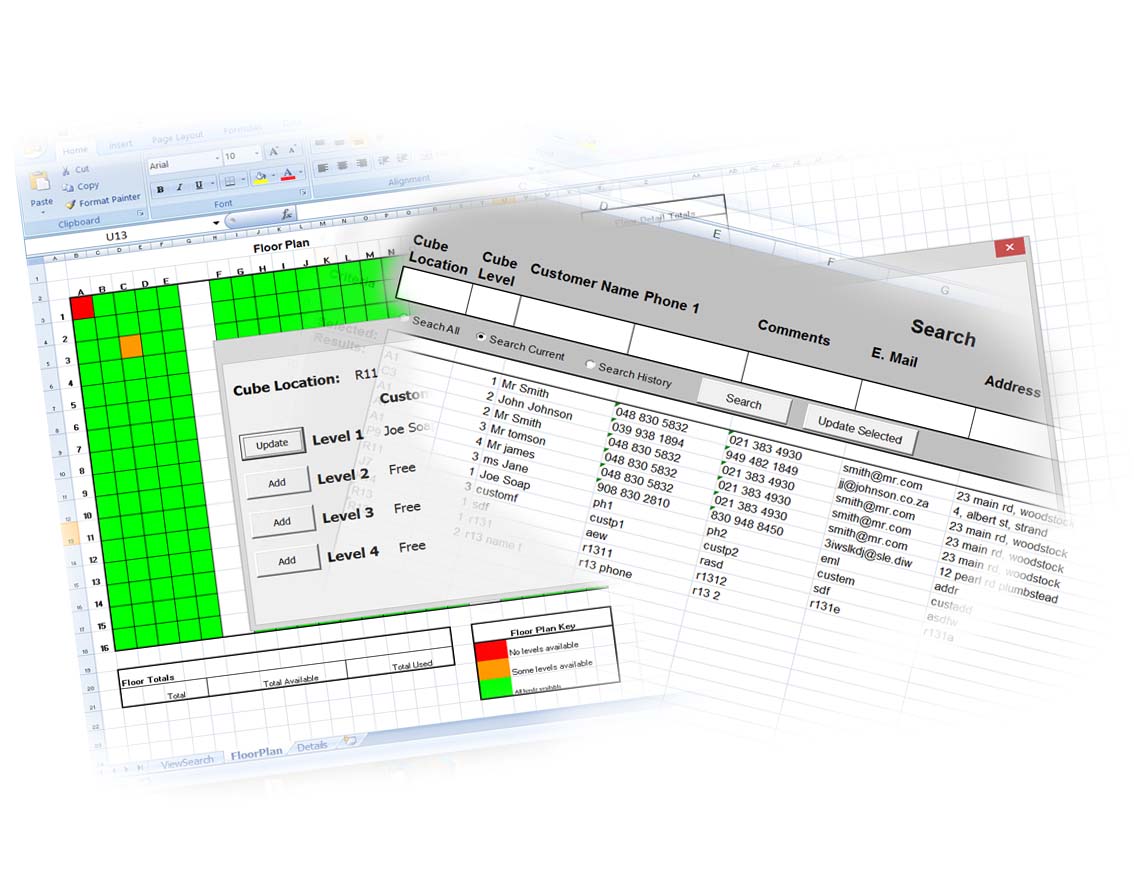Toggle Bold formatting in Font group
This screenshot has height=878, width=1134.
[160, 187]
